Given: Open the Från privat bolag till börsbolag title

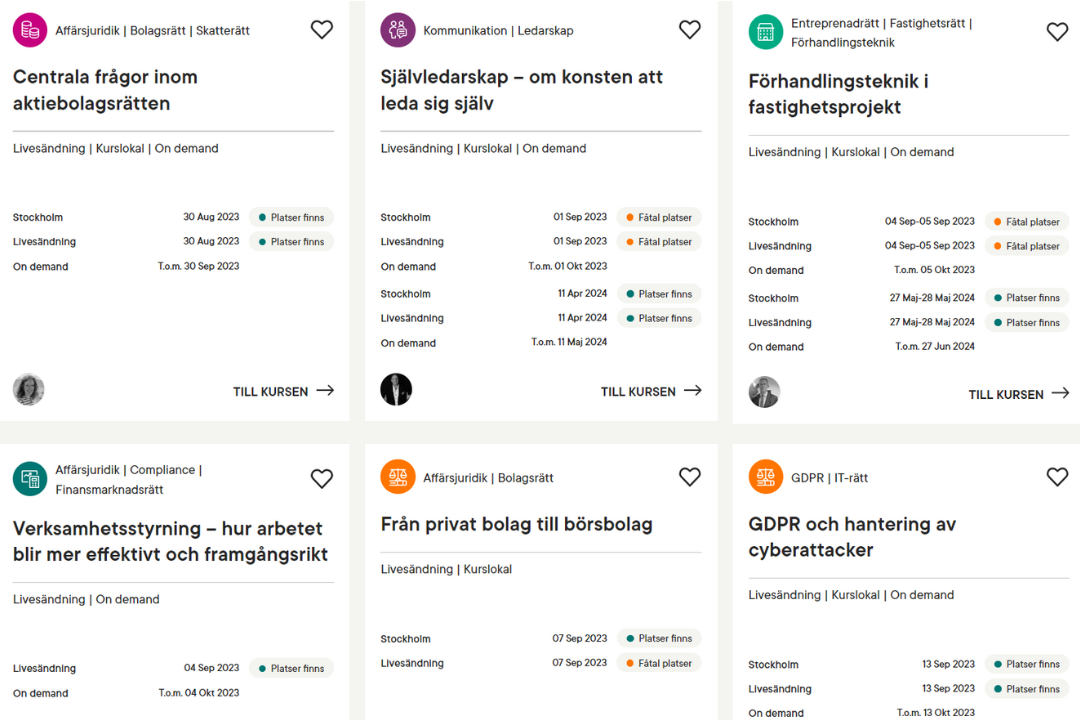Looking at the screenshot, I should [x=517, y=524].
